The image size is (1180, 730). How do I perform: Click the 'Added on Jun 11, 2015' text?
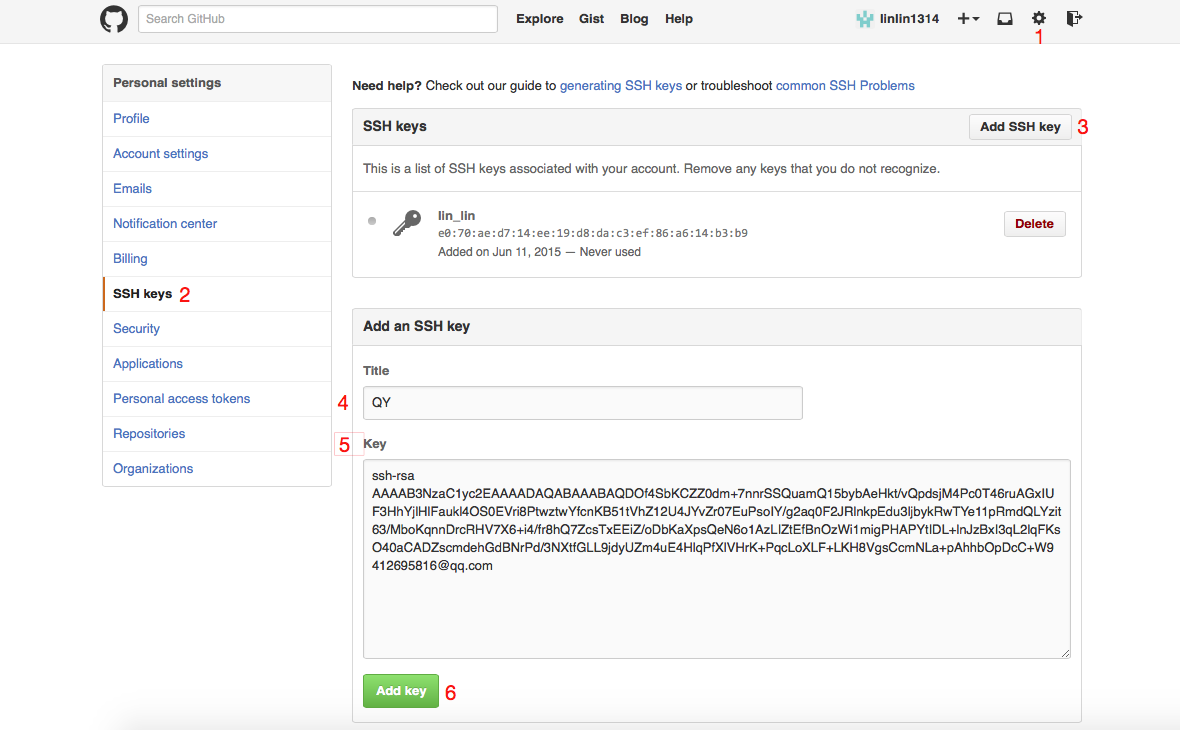pos(500,252)
